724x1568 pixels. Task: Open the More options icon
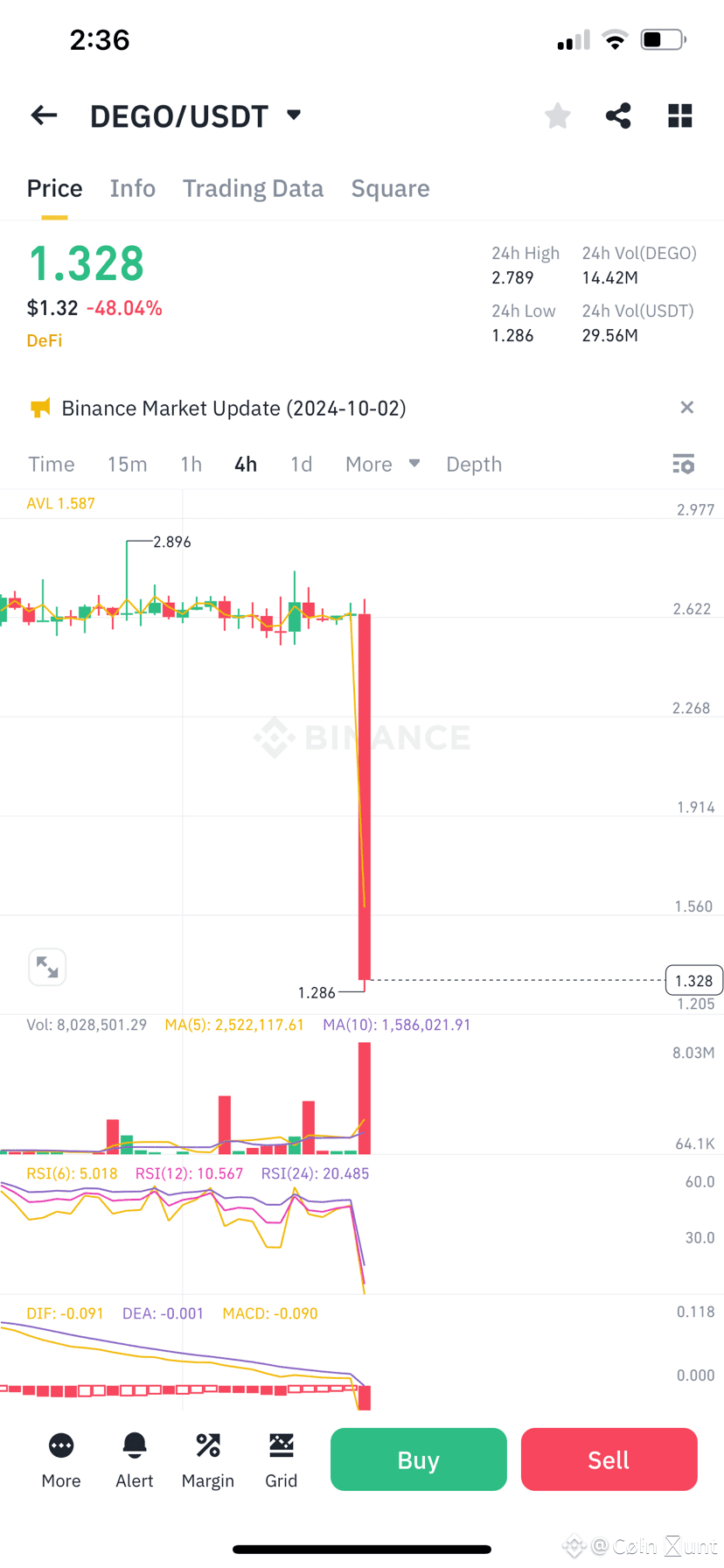coord(61,1460)
